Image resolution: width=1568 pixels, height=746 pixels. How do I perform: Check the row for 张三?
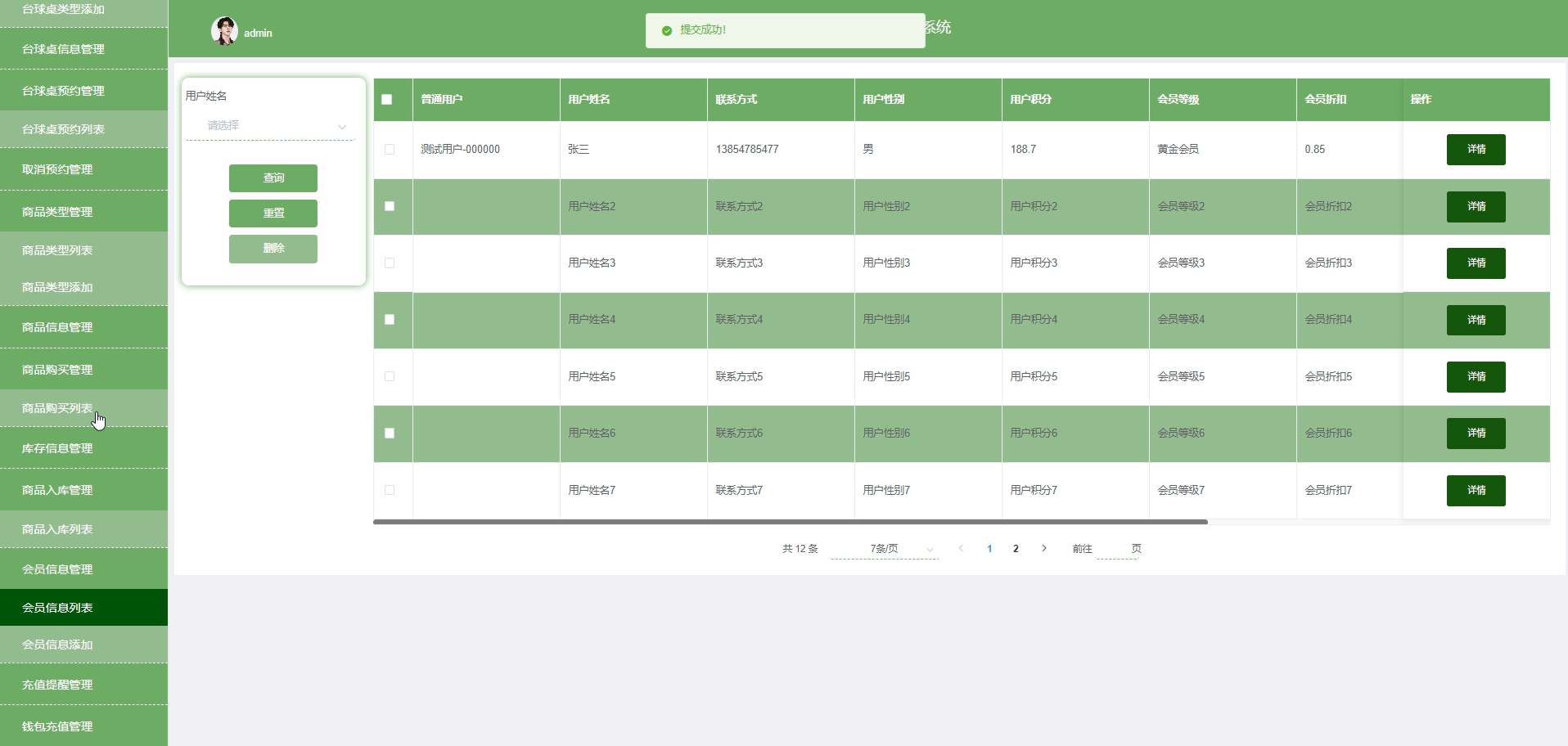[x=390, y=149]
